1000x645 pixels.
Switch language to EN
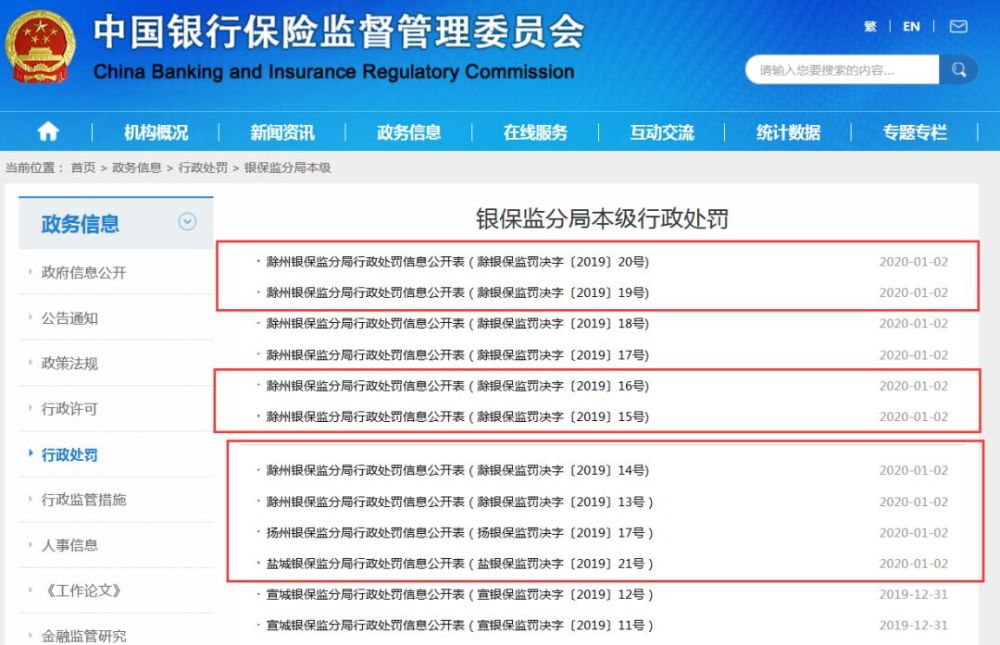tap(911, 27)
